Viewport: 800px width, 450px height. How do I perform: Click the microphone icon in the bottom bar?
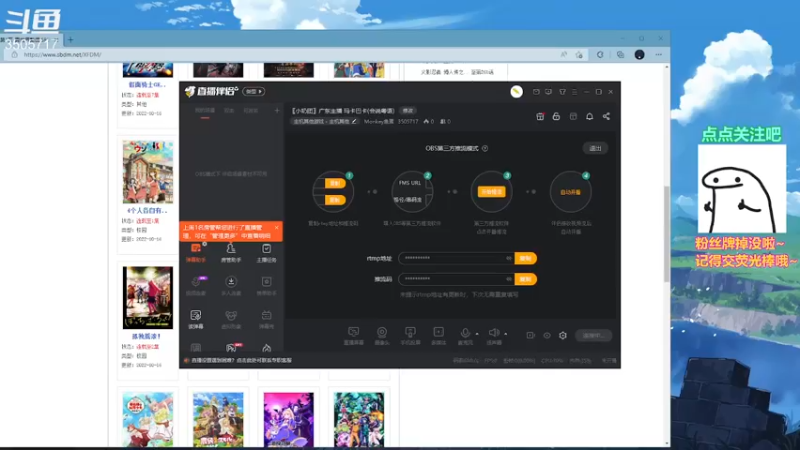465,334
